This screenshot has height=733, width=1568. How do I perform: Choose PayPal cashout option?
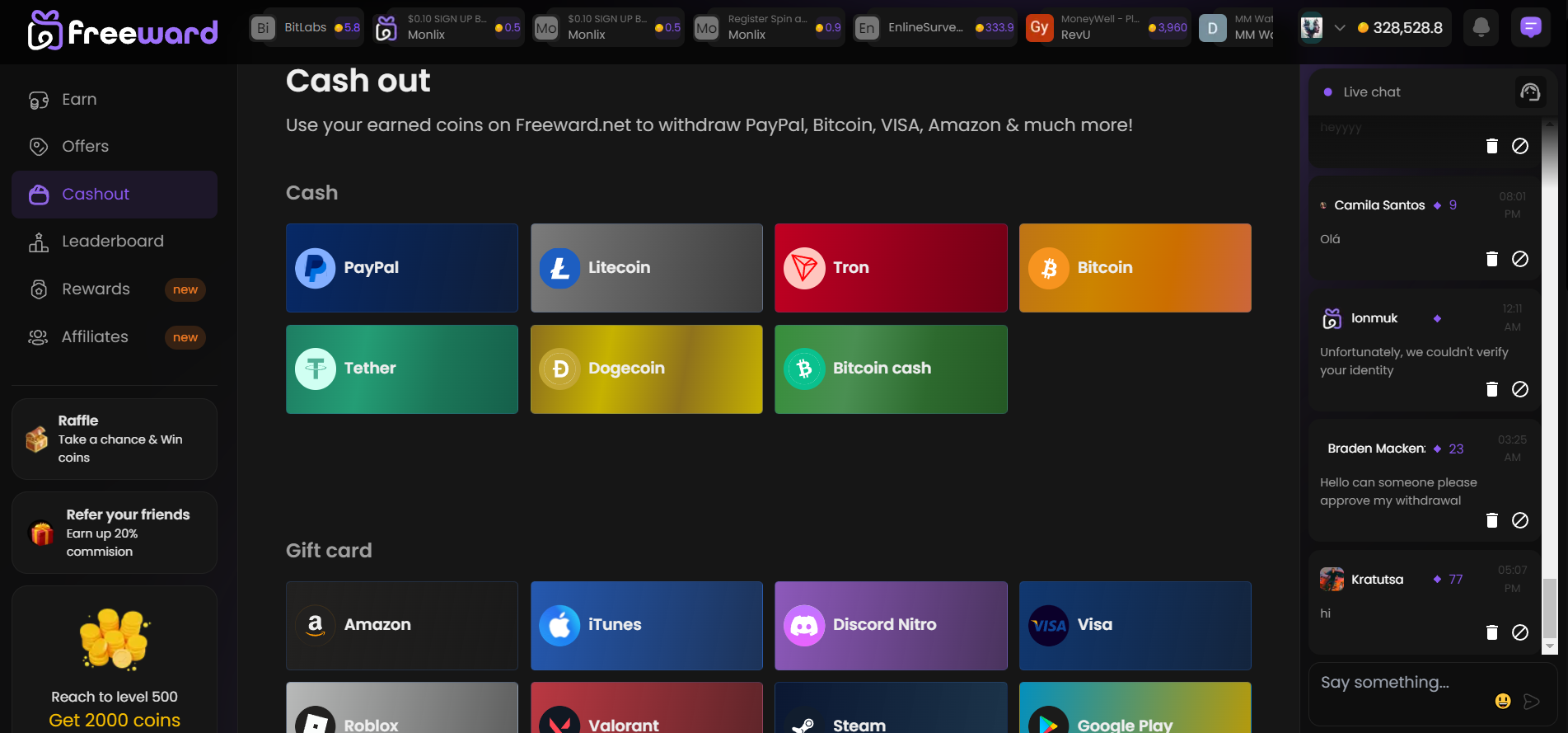tap(402, 268)
